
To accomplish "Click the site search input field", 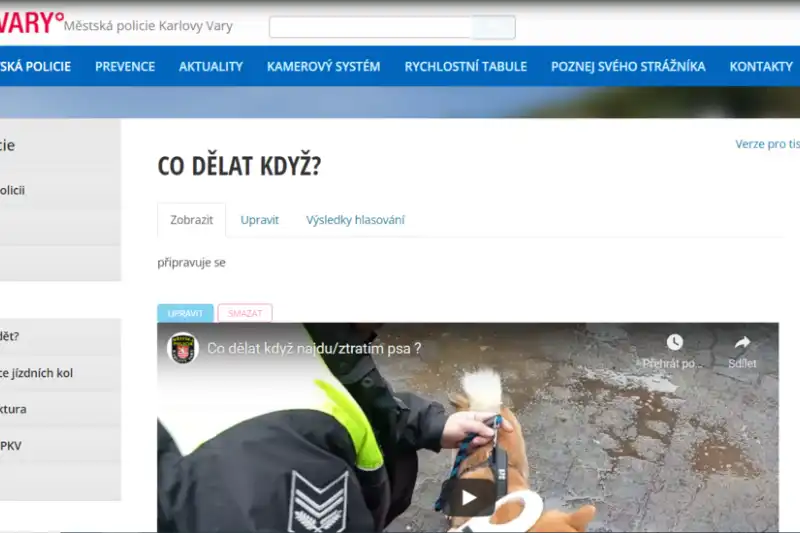I will [370, 27].
